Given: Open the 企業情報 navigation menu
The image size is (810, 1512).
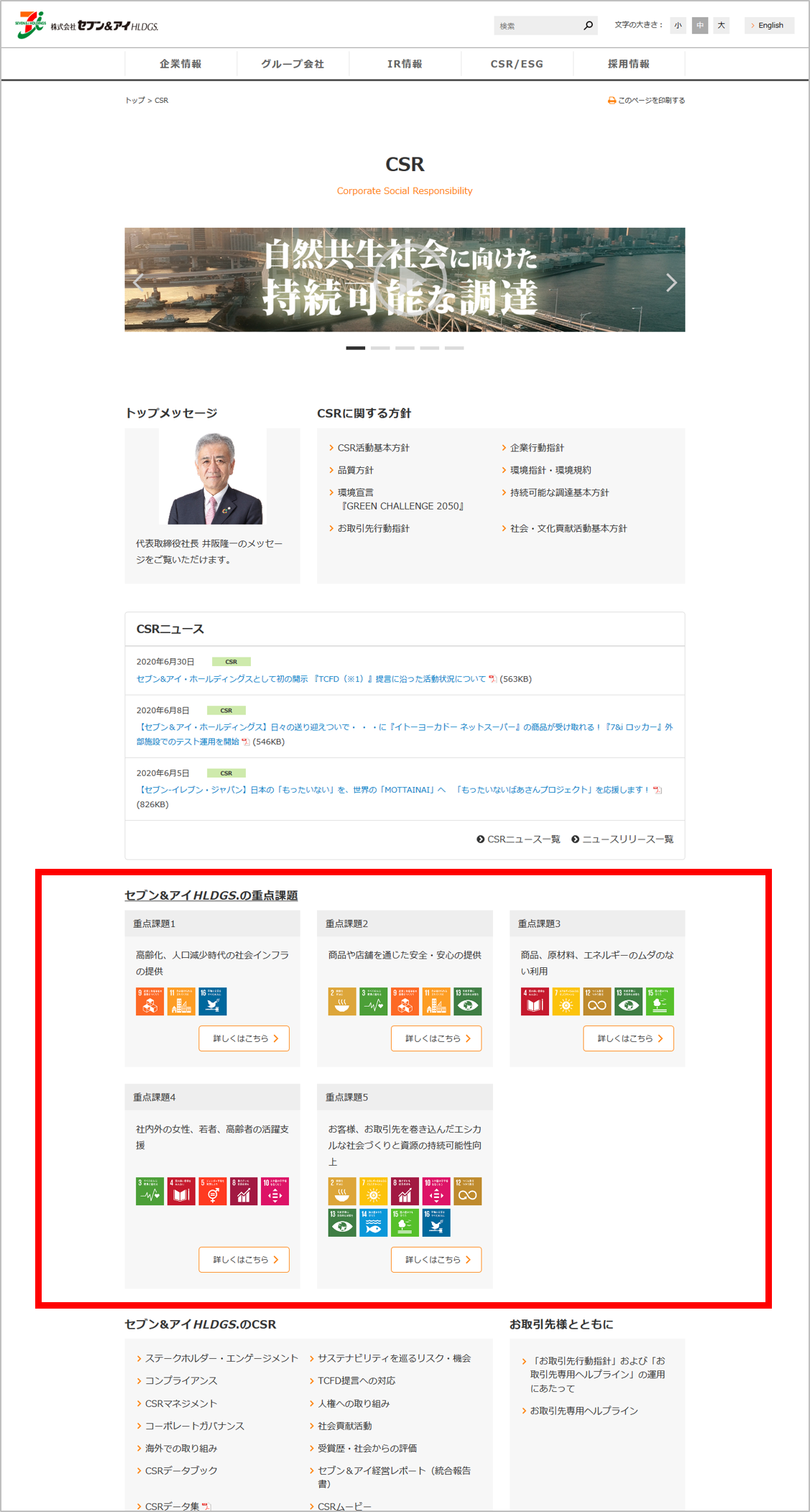Looking at the screenshot, I should pos(180,64).
